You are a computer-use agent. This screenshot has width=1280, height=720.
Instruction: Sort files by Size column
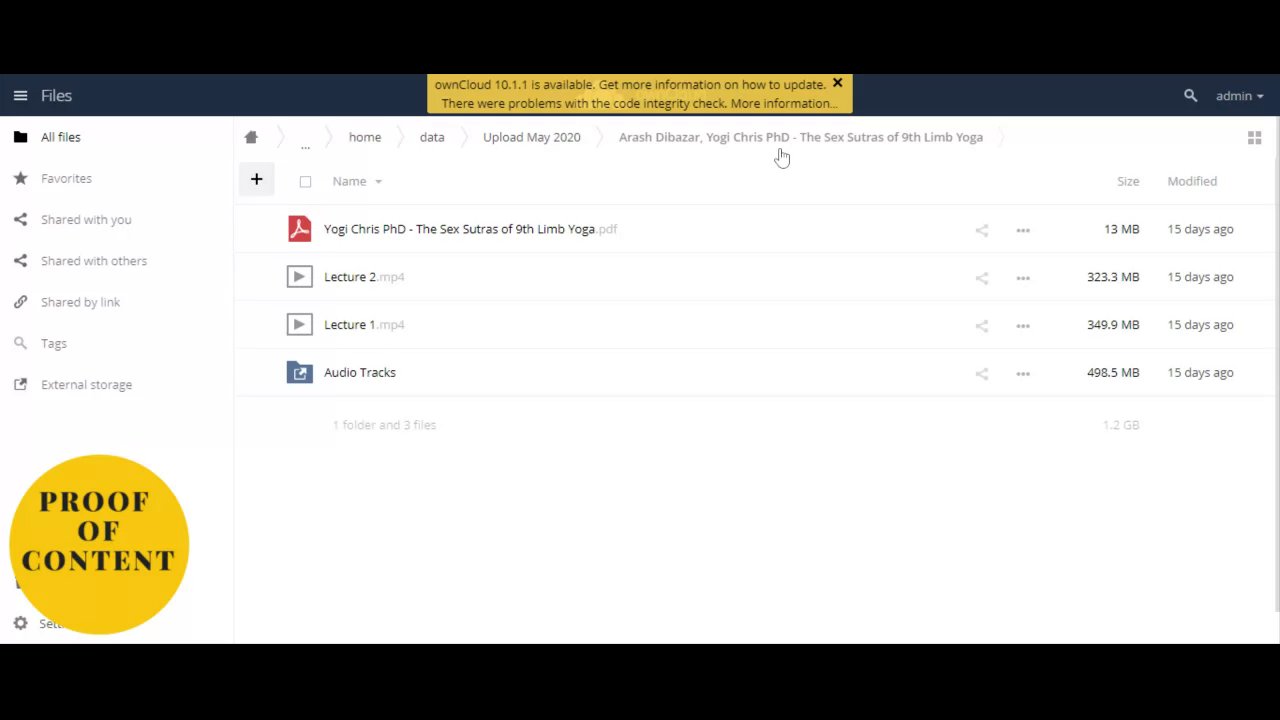(x=1128, y=181)
